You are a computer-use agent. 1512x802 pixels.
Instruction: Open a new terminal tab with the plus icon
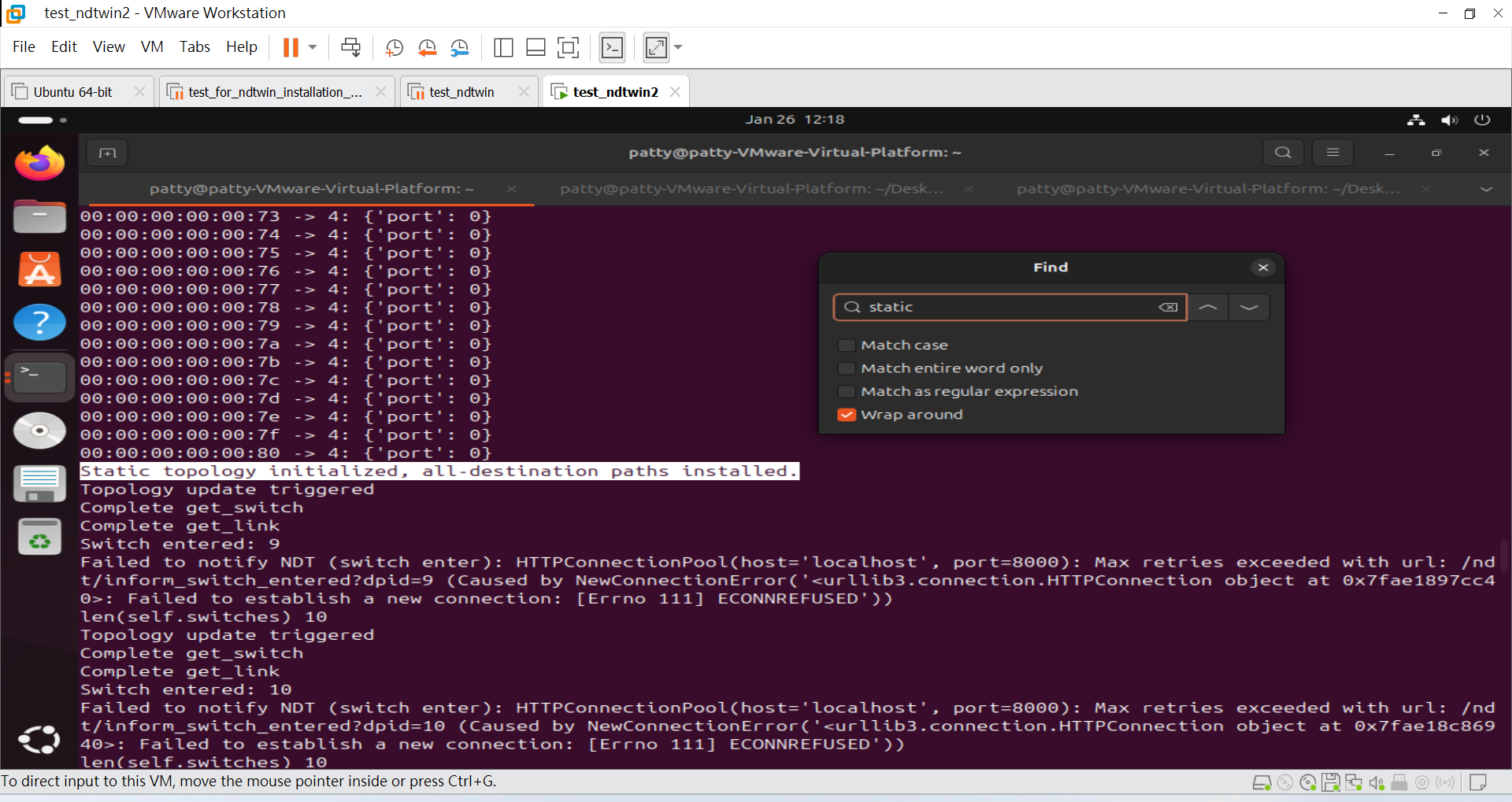pos(107,153)
